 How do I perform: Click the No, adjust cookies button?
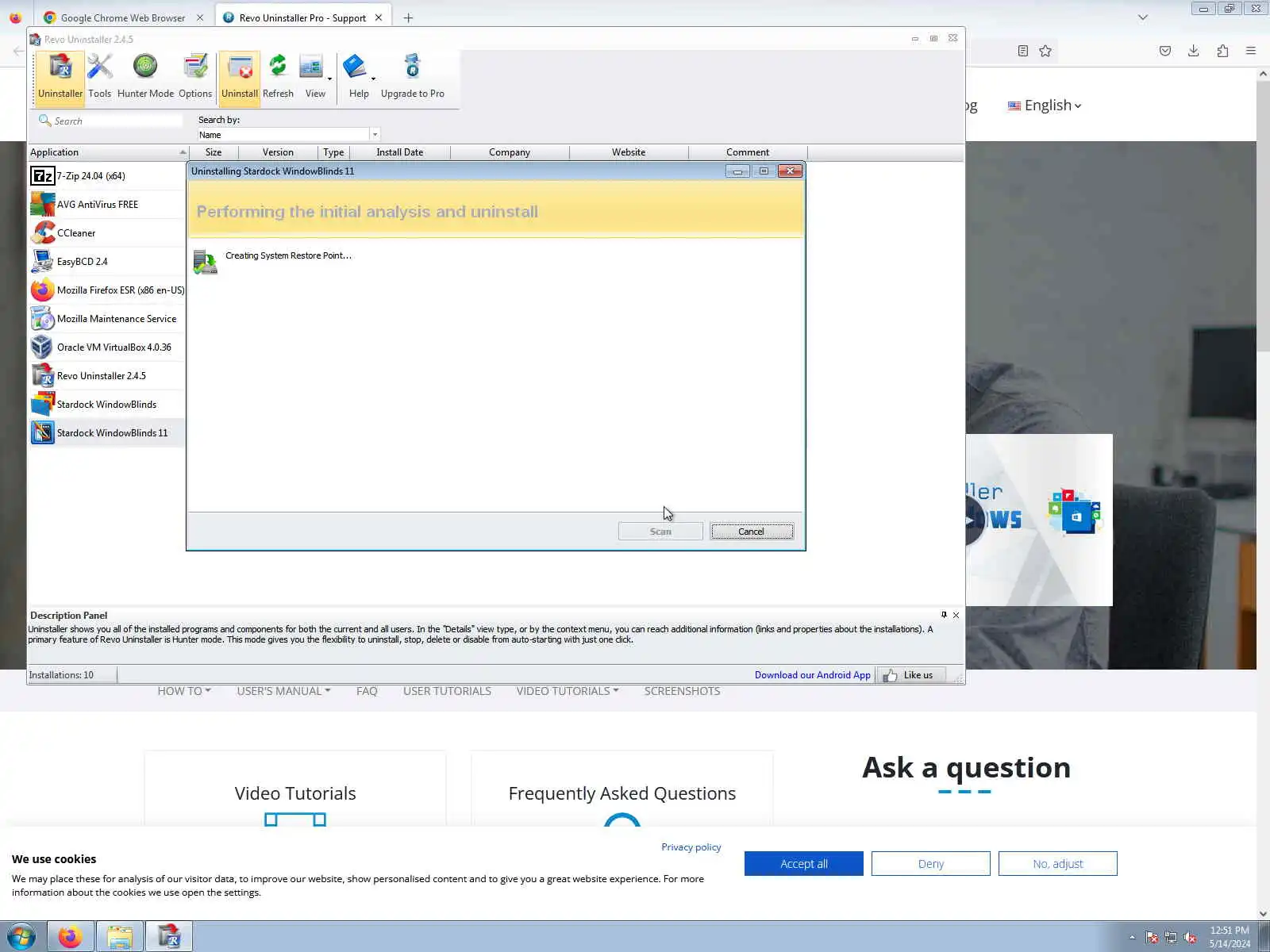click(x=1057, y=864)
